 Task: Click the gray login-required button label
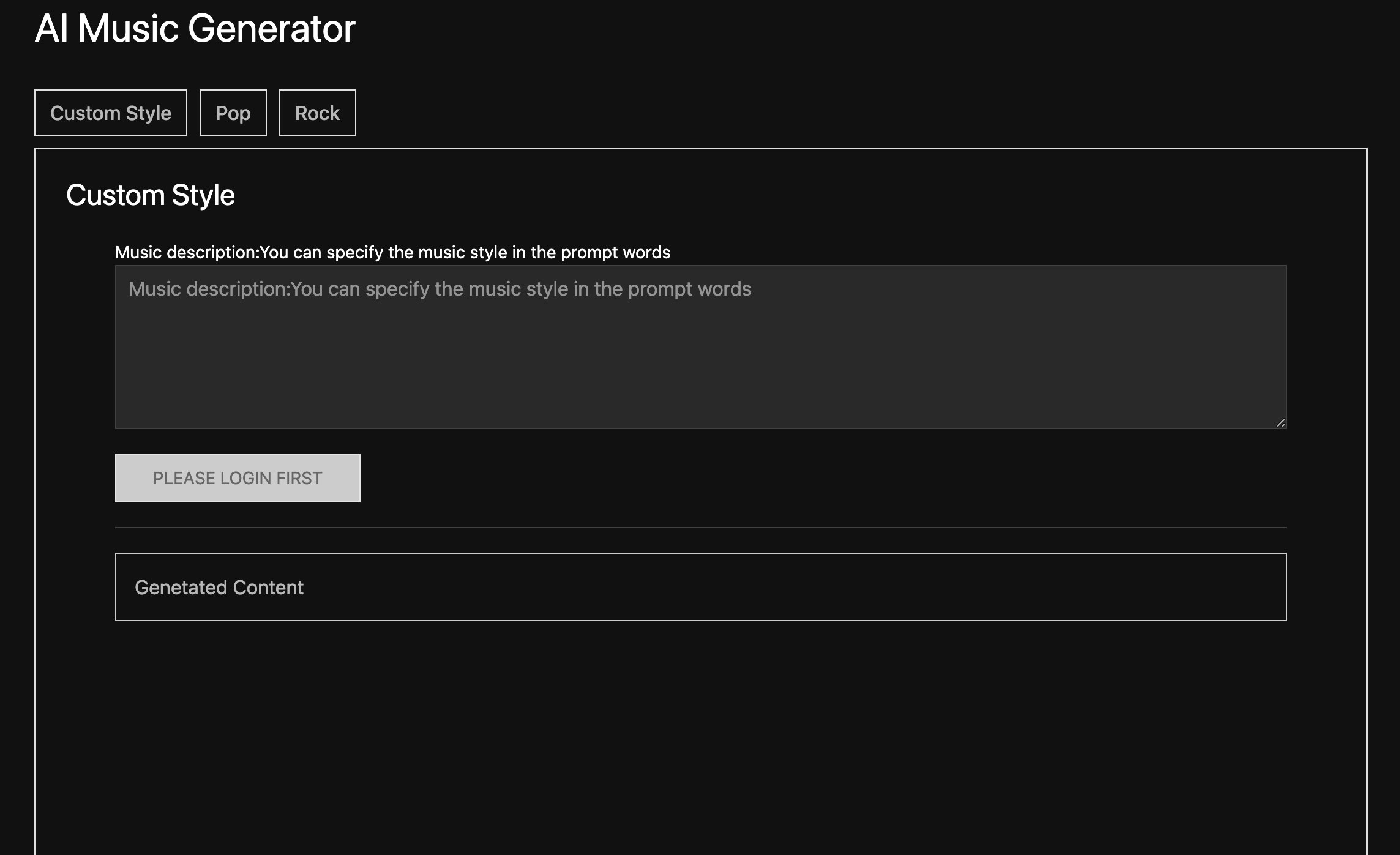238,478
